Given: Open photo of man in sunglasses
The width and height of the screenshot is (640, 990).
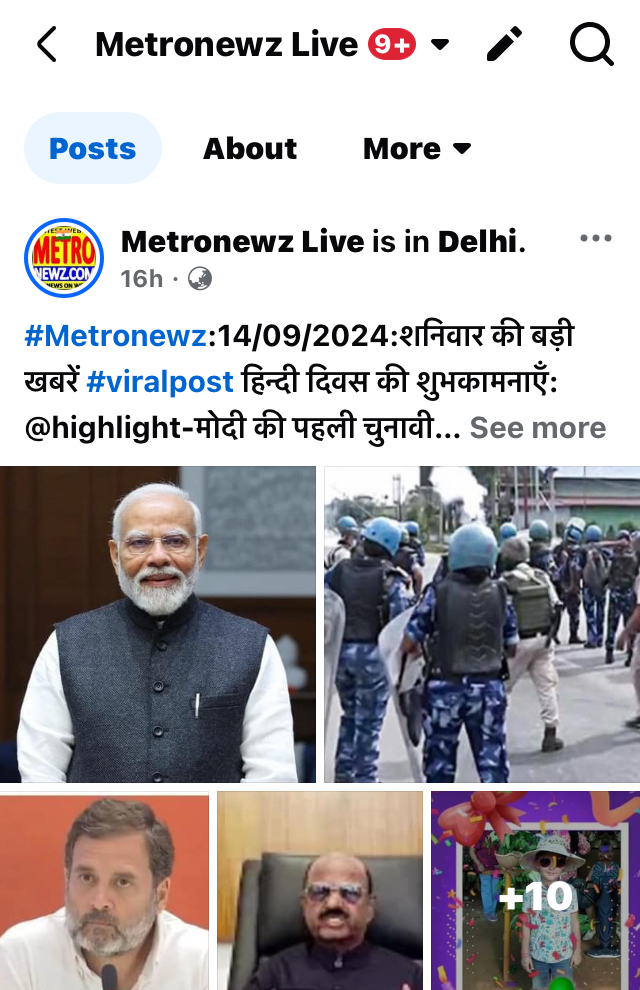Looking at the screenshot, I should [x=320, y=890].
